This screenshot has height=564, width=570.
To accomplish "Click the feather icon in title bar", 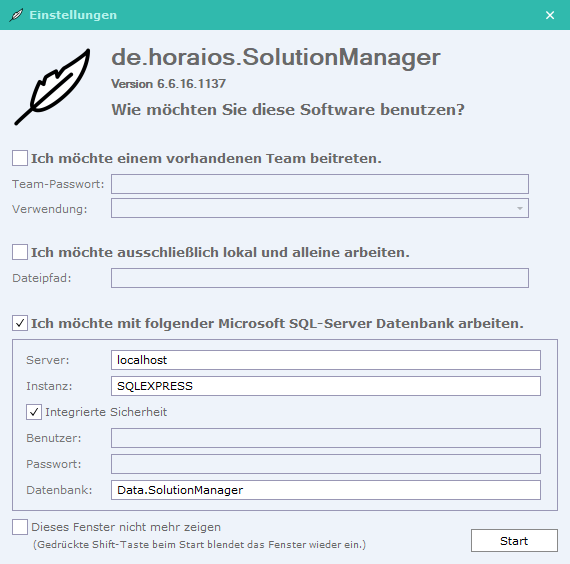I will tap(16, 15).
